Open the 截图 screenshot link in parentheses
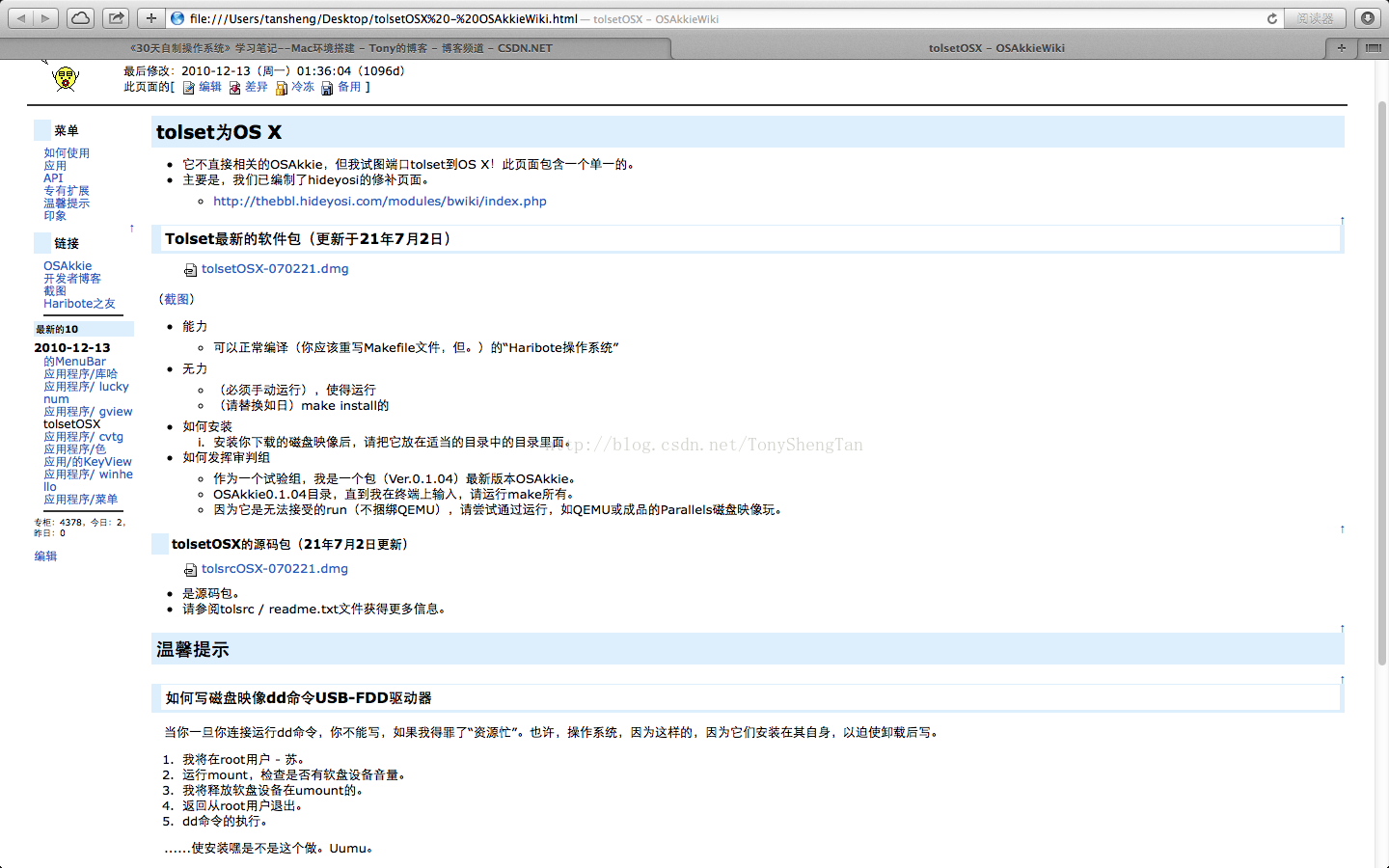The width and height of the screenshot is (1389, 868). click(x=177, y=300)
